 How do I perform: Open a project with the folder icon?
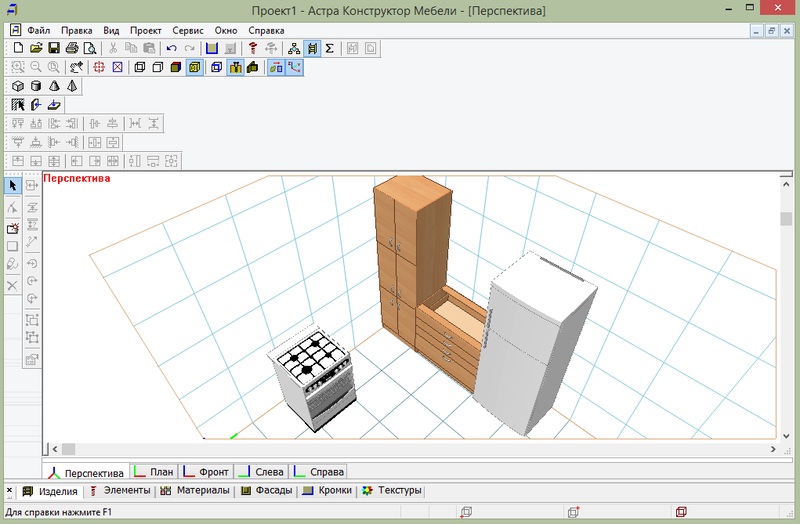pos(36,48)
